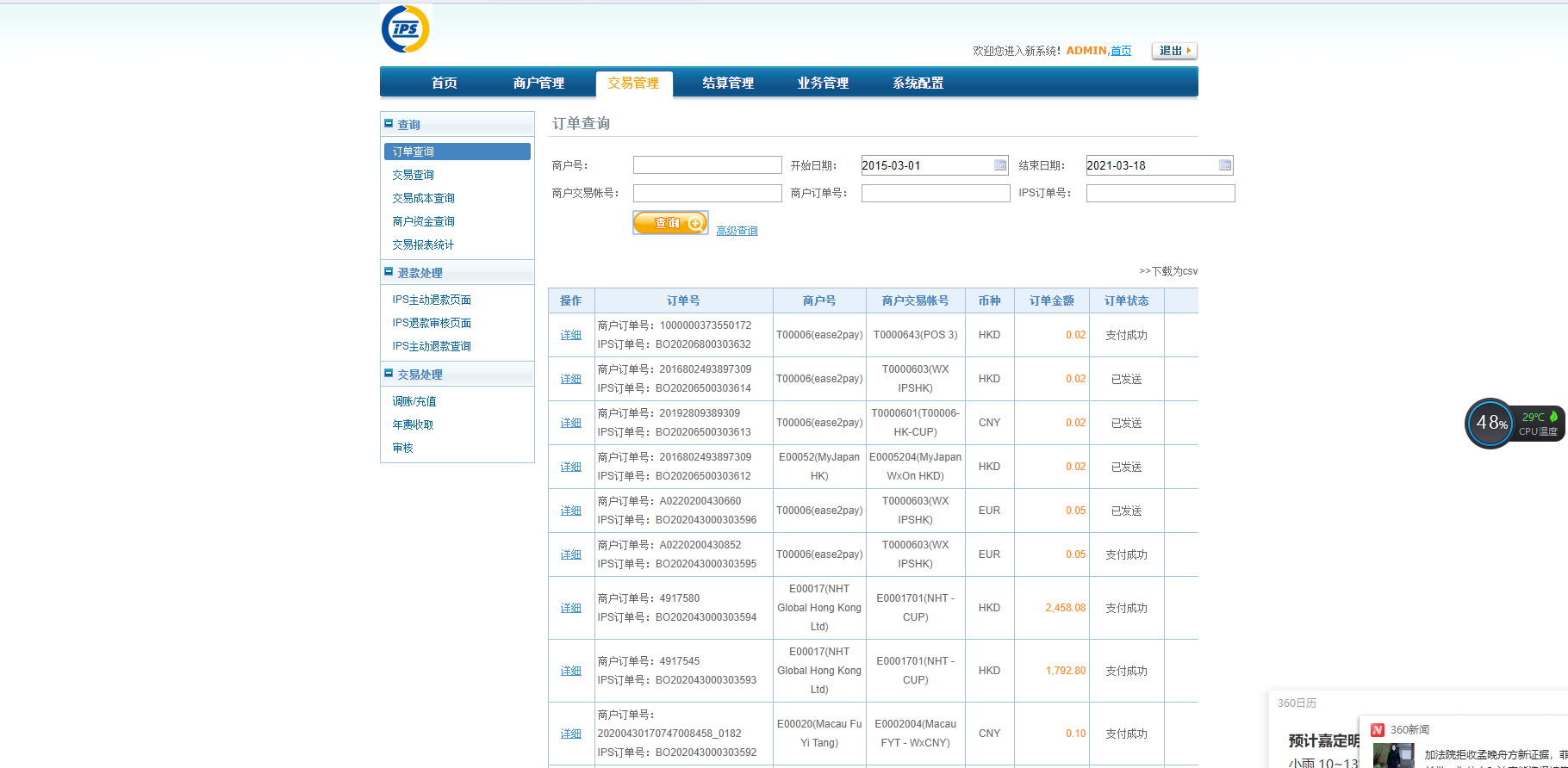The image size is (1568, 768).
Task: Open 详细 for order BO20206800303632
Action: coord(571,335)
